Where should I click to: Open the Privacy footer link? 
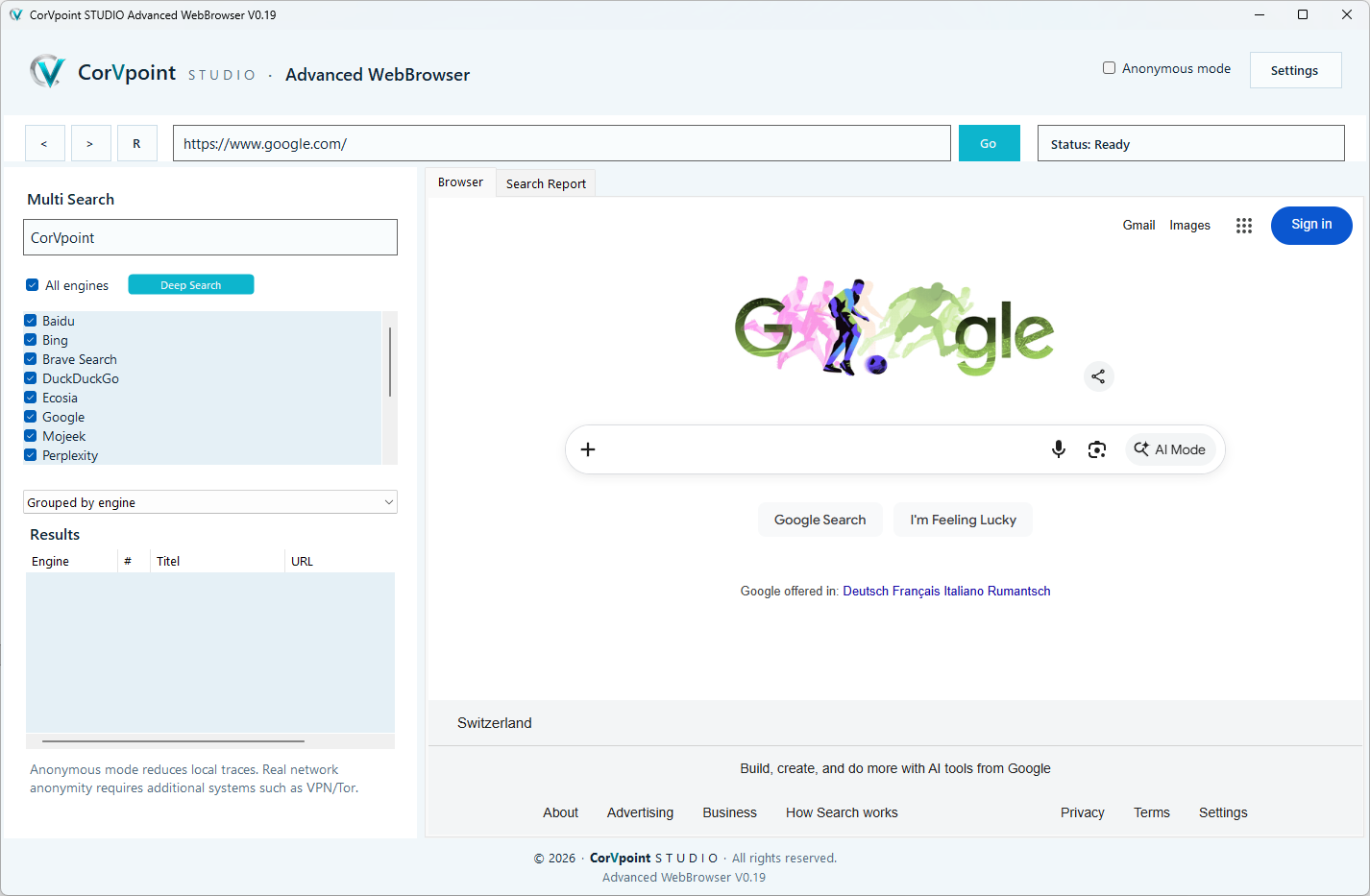point(1082,812)
